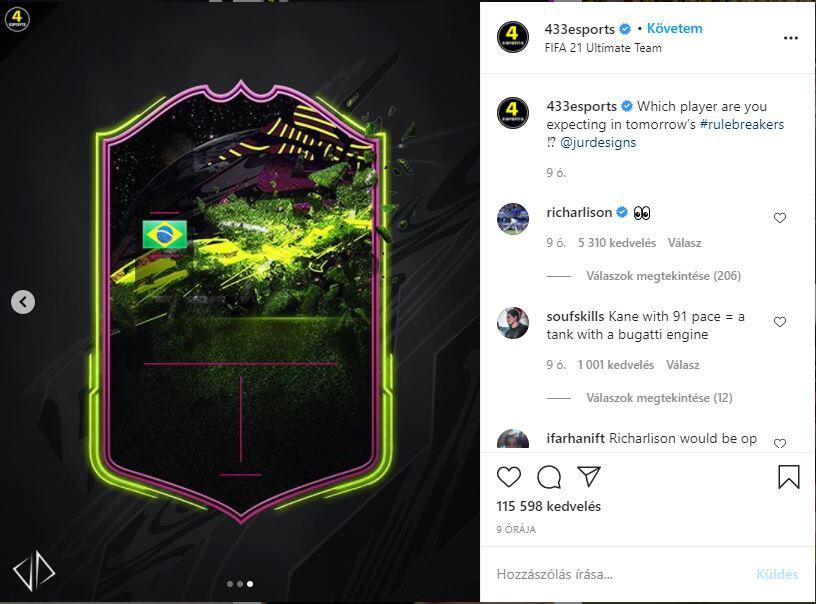Follow 433esports via Követem link

674,29
